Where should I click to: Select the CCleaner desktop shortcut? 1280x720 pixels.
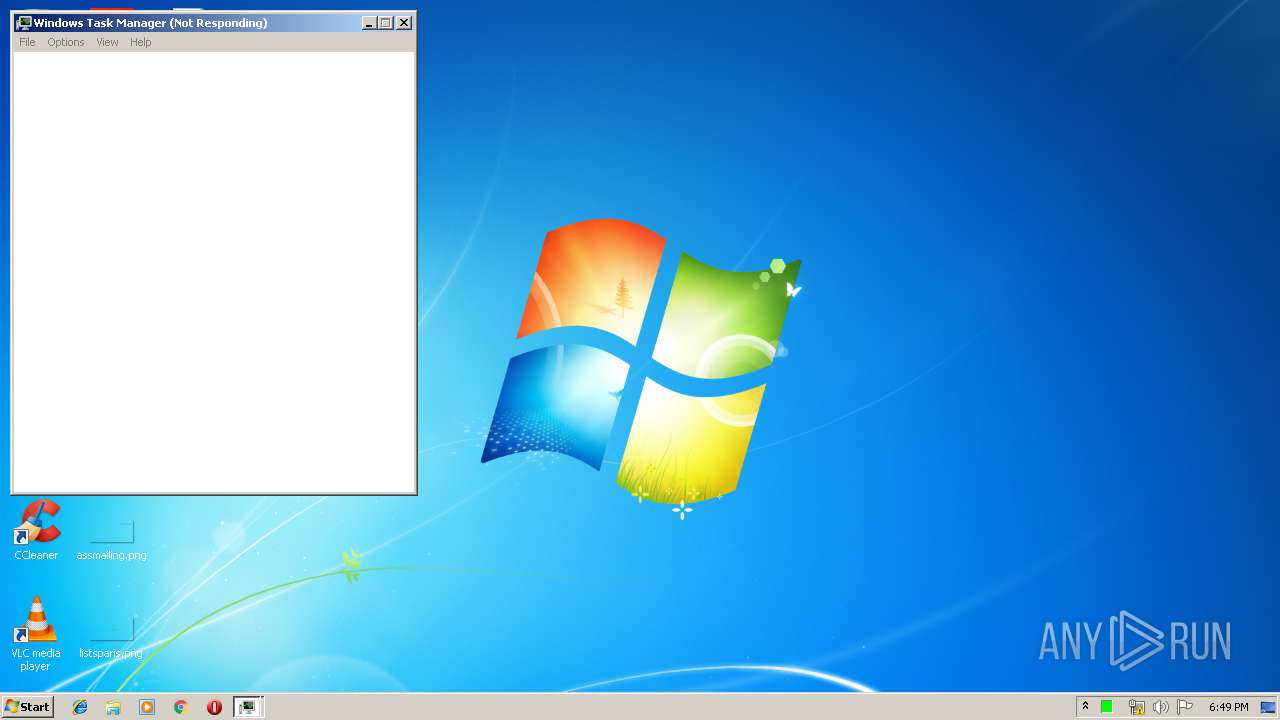(36, 530)
